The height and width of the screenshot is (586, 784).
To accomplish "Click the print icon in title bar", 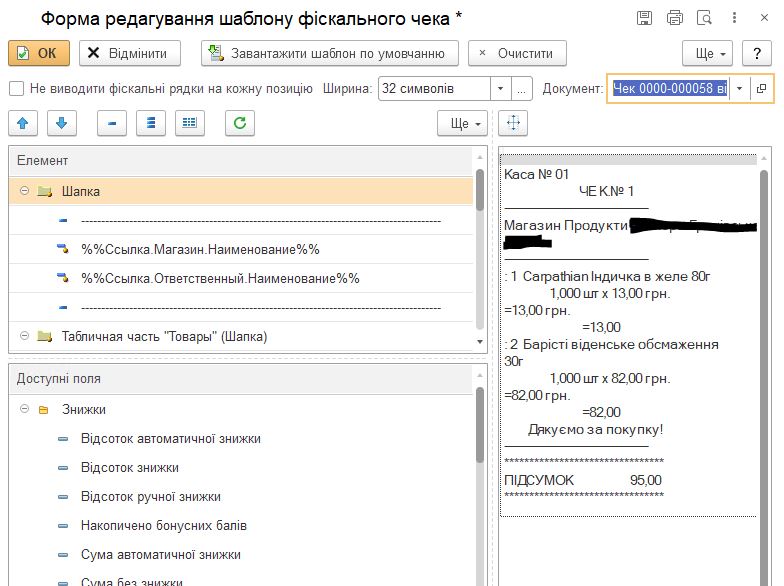I will click(675, 18).
